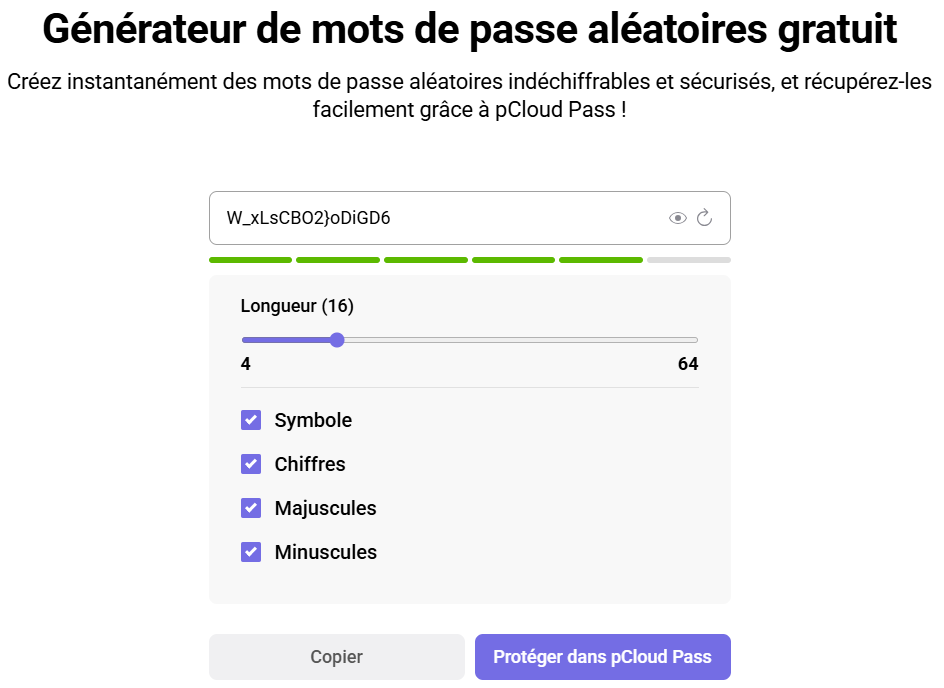Disable the Chiffres checkbox

click(251, 464)
